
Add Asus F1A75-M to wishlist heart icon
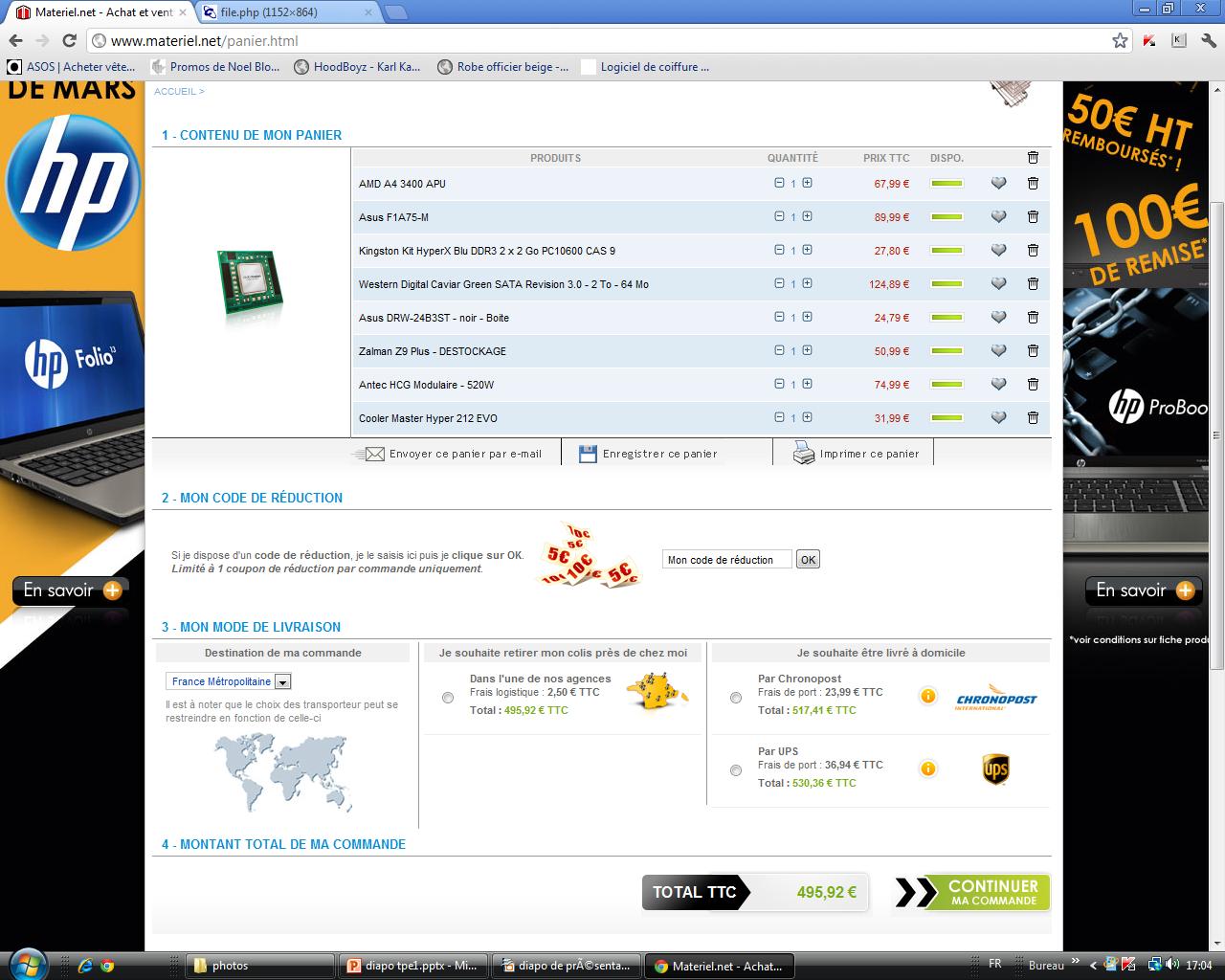click(x=998, y=217)
